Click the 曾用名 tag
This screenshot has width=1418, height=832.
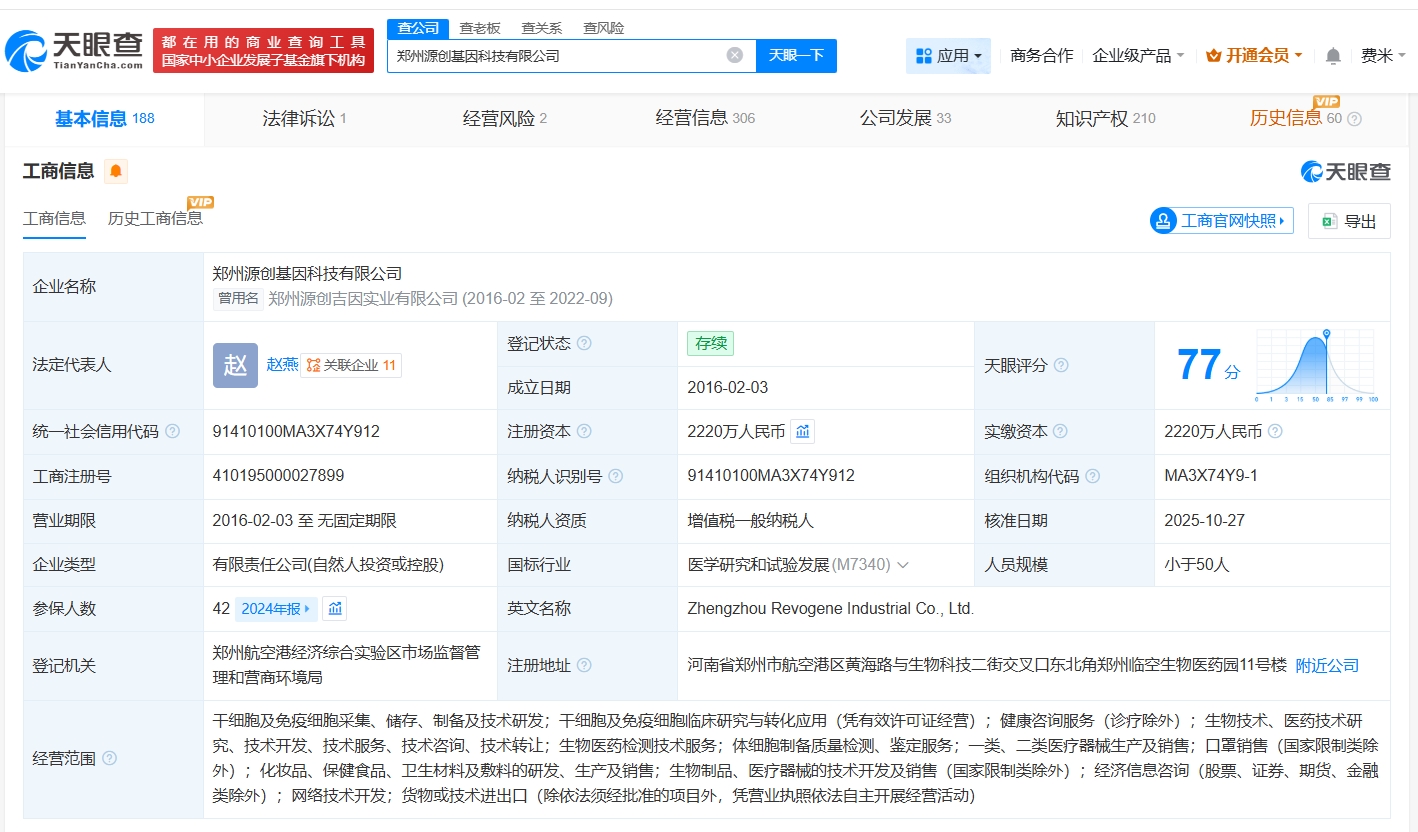(x=238, y=298)
